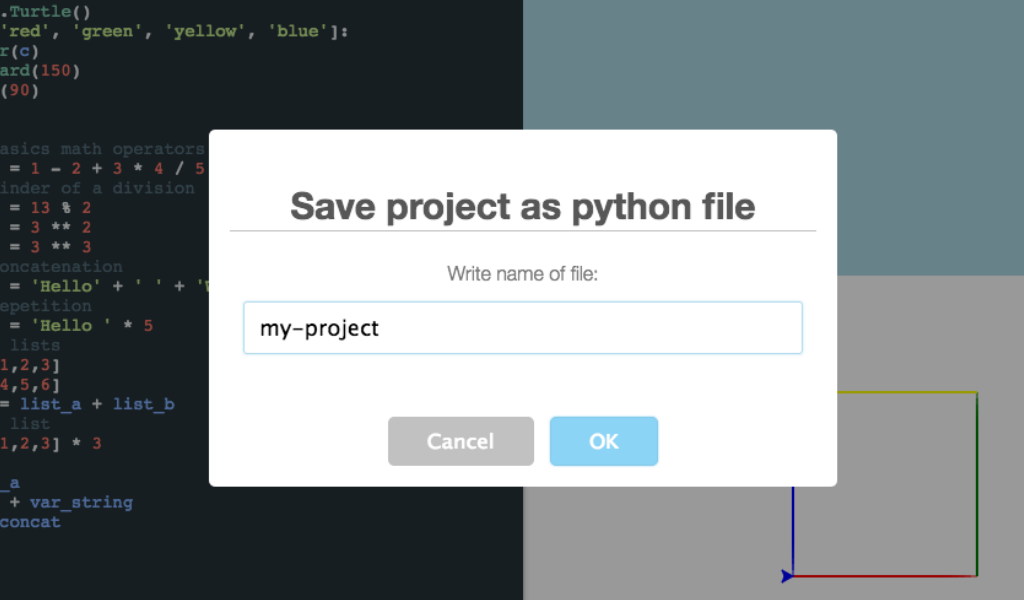Click the 'Write name of file:' label

[522, 274]
